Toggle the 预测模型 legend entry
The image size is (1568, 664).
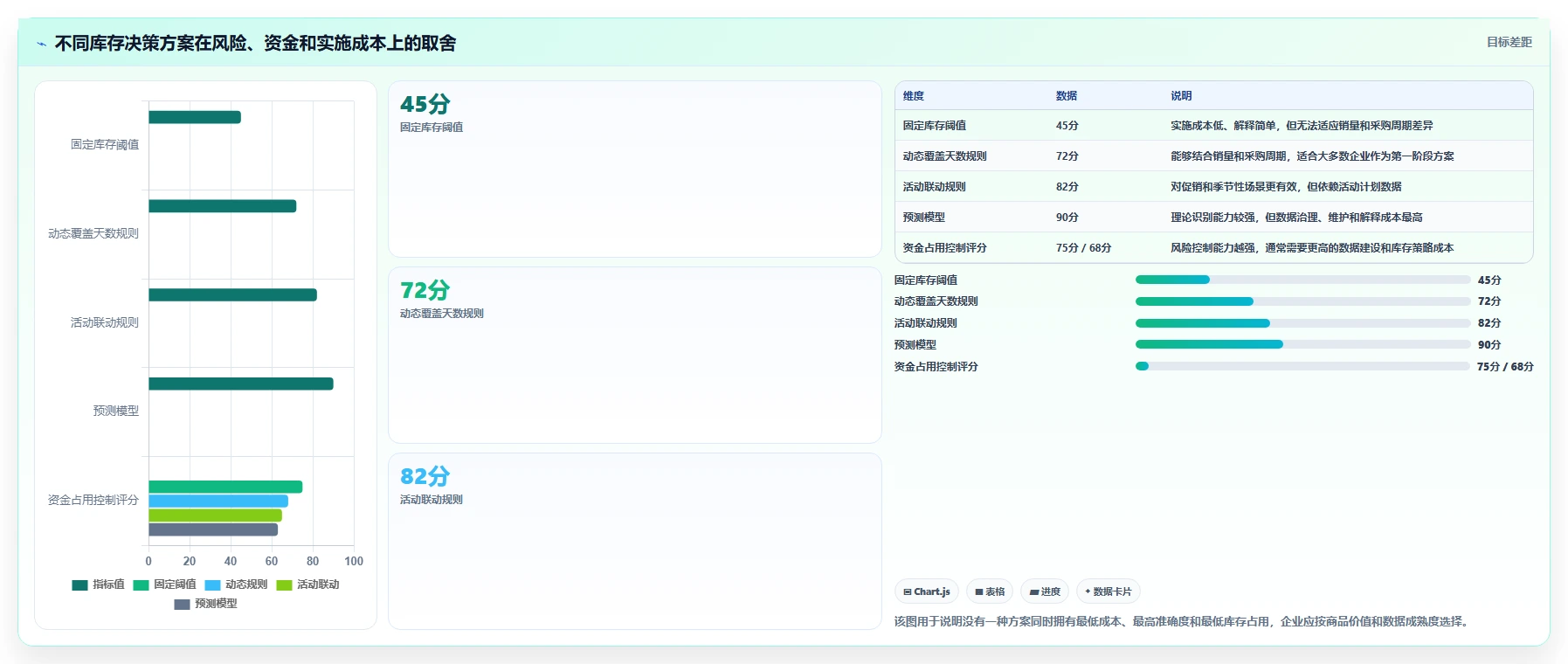(x=206, y=604)
